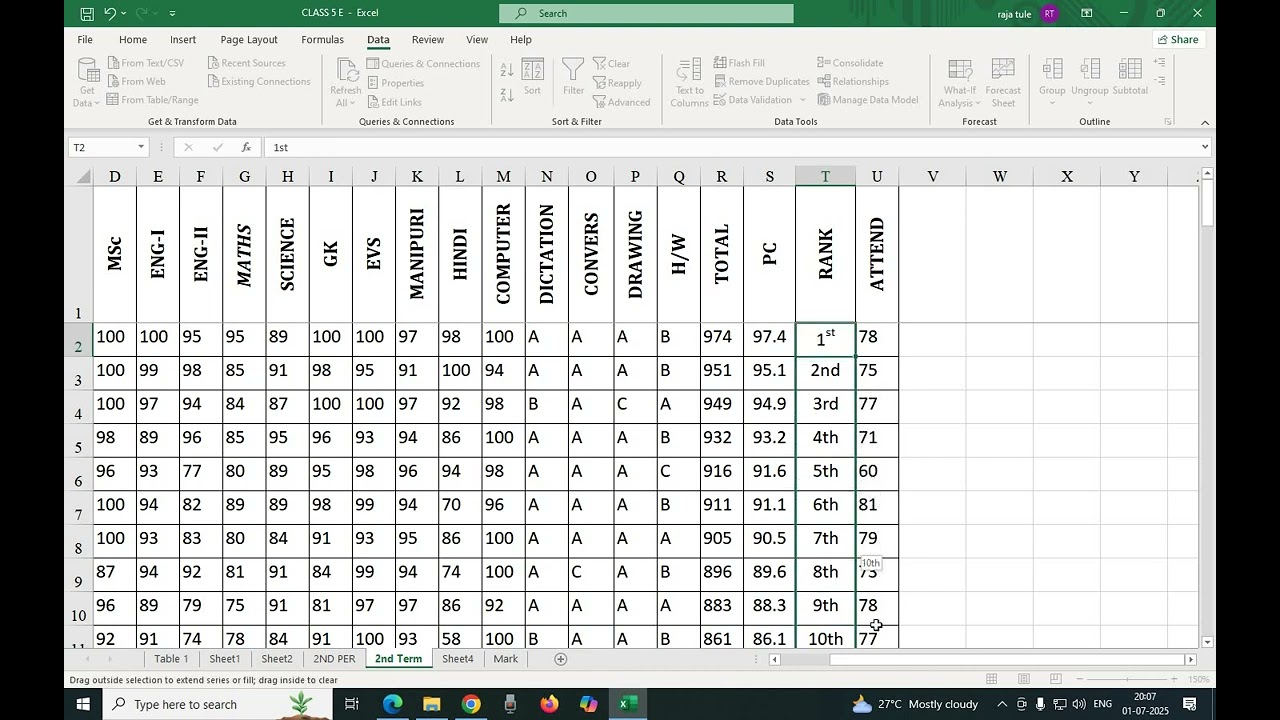Click the Relationships button
Viewport: 1280px width, 720px height.
(x=853, y=81)
